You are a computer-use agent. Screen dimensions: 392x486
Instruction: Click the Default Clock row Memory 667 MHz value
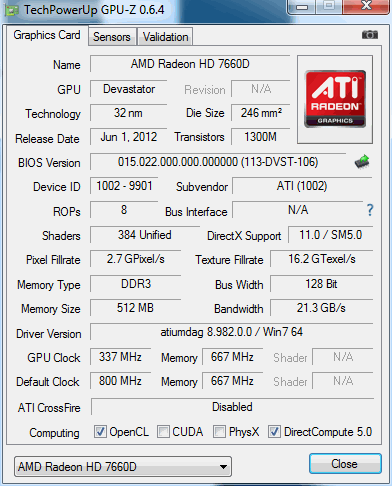232,381
